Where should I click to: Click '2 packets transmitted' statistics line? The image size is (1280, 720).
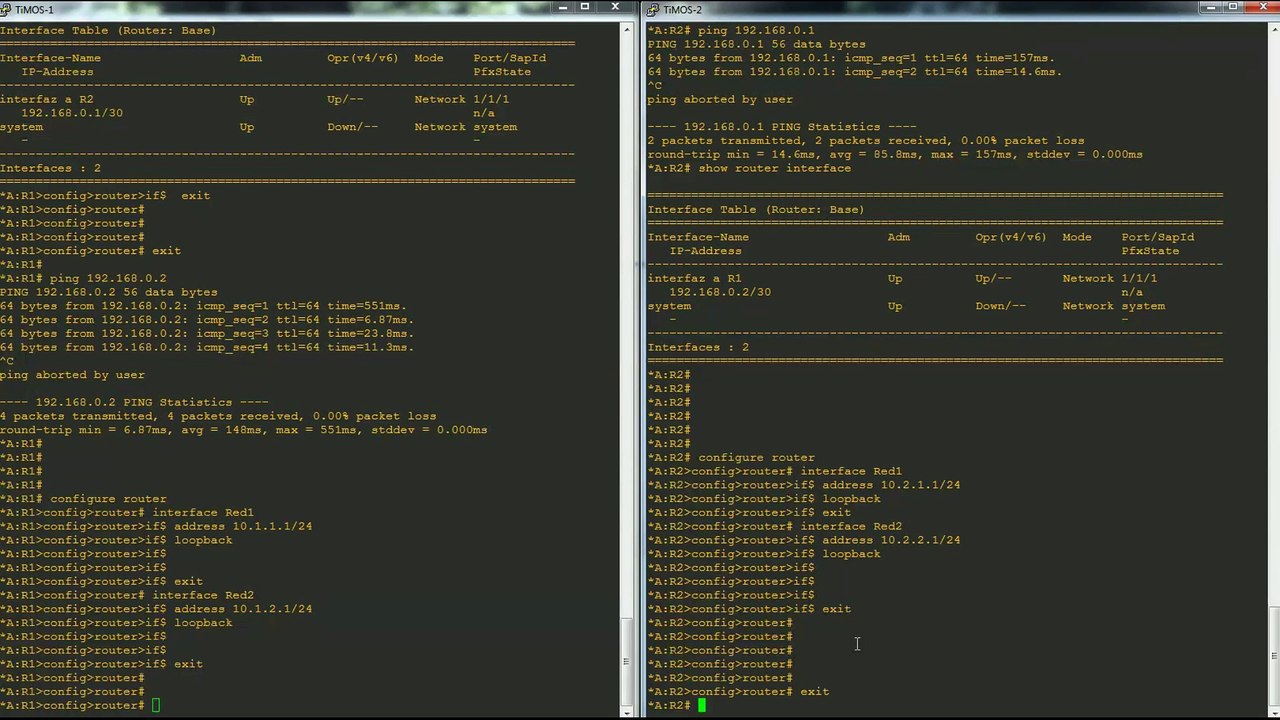[866, 141]
